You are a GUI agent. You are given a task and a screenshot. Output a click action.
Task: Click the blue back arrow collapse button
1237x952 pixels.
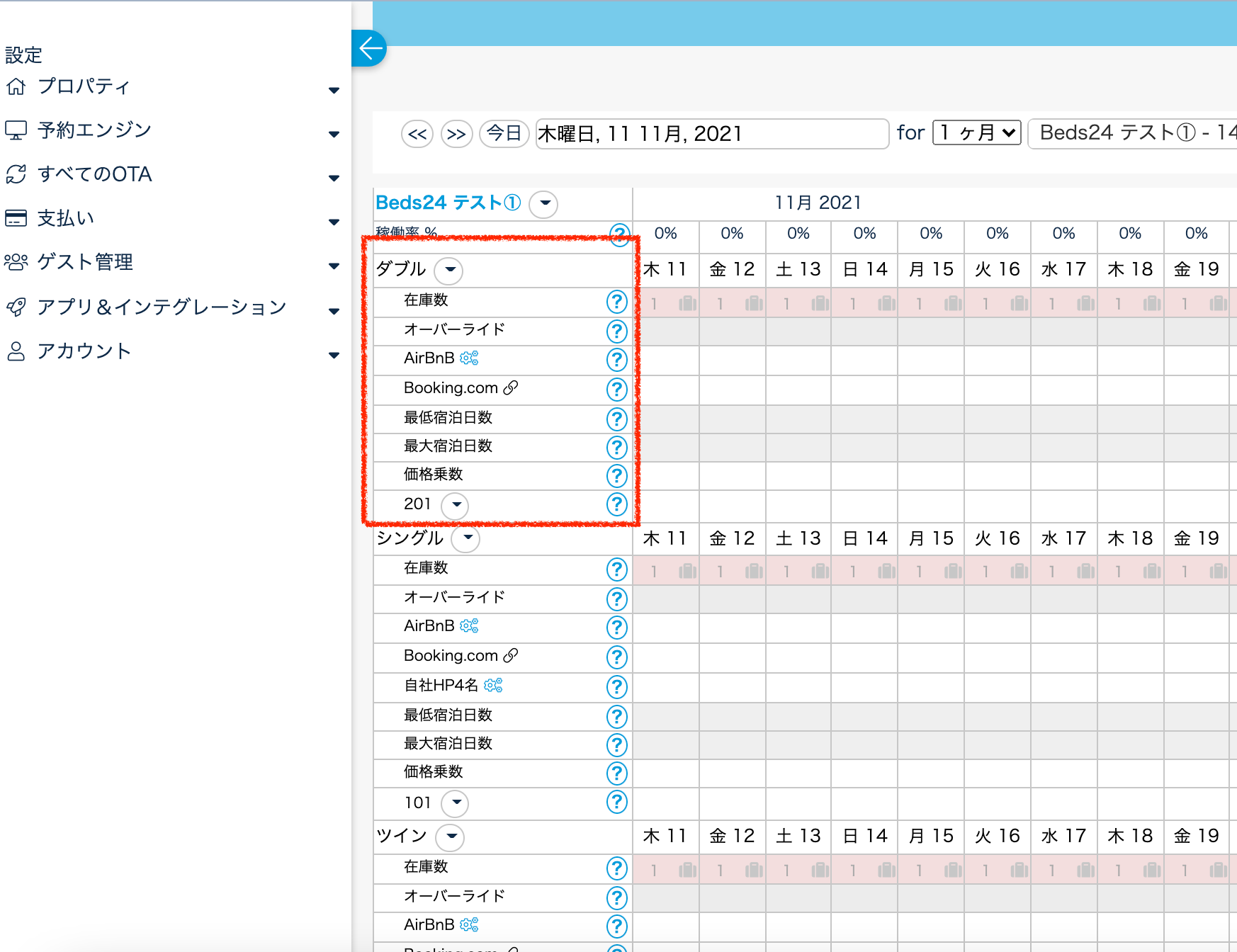click(x=369, y=49)
